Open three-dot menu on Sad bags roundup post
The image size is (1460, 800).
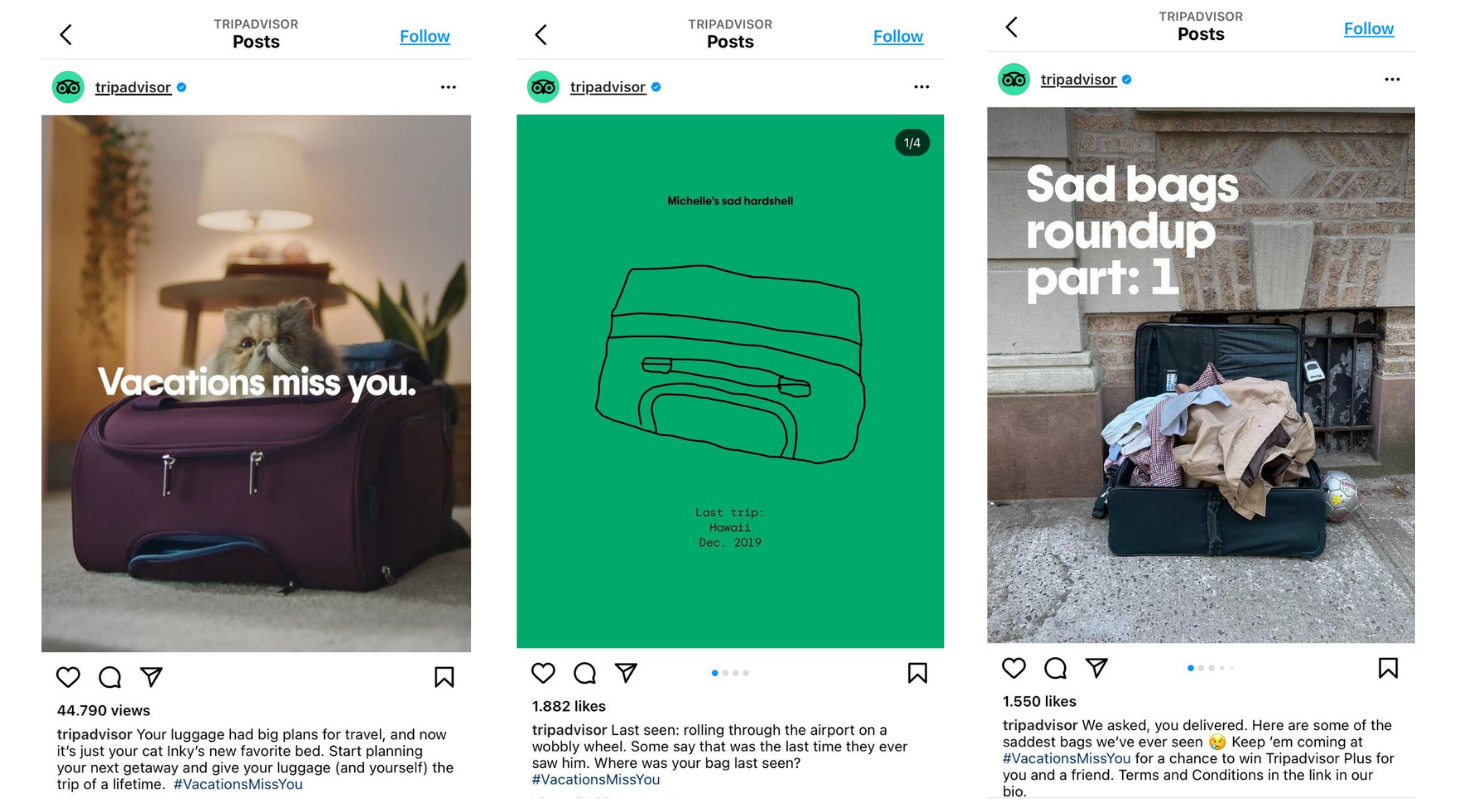tap(1392, 80)
